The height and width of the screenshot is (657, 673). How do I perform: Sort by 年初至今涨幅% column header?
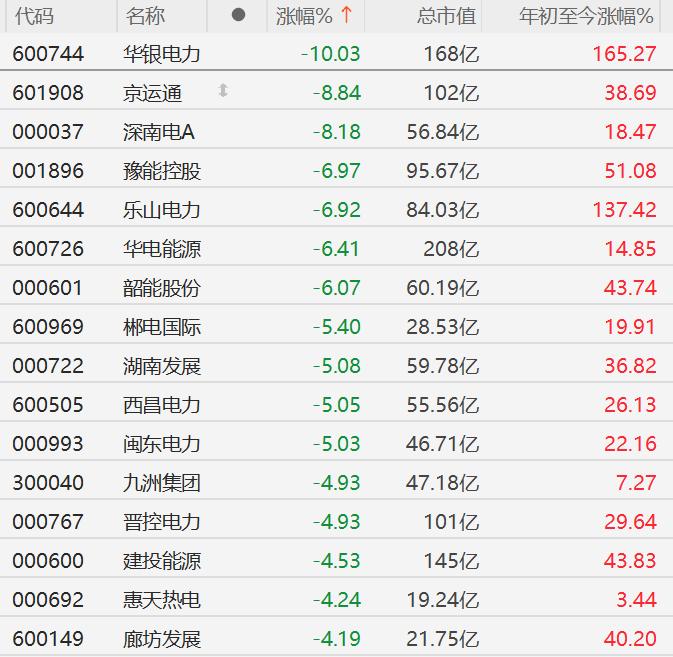(x=586, y=16)
